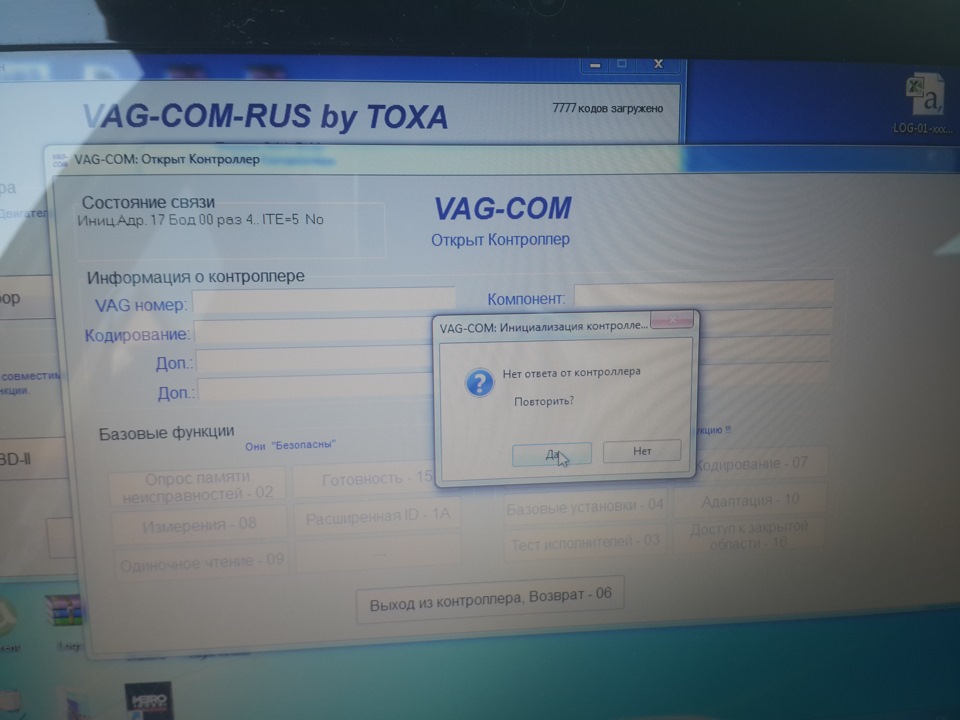This screenshot has width=960, height=720.
Task: Click the VAG номер field
Action: pyautogui.click(x=324, y=301)
